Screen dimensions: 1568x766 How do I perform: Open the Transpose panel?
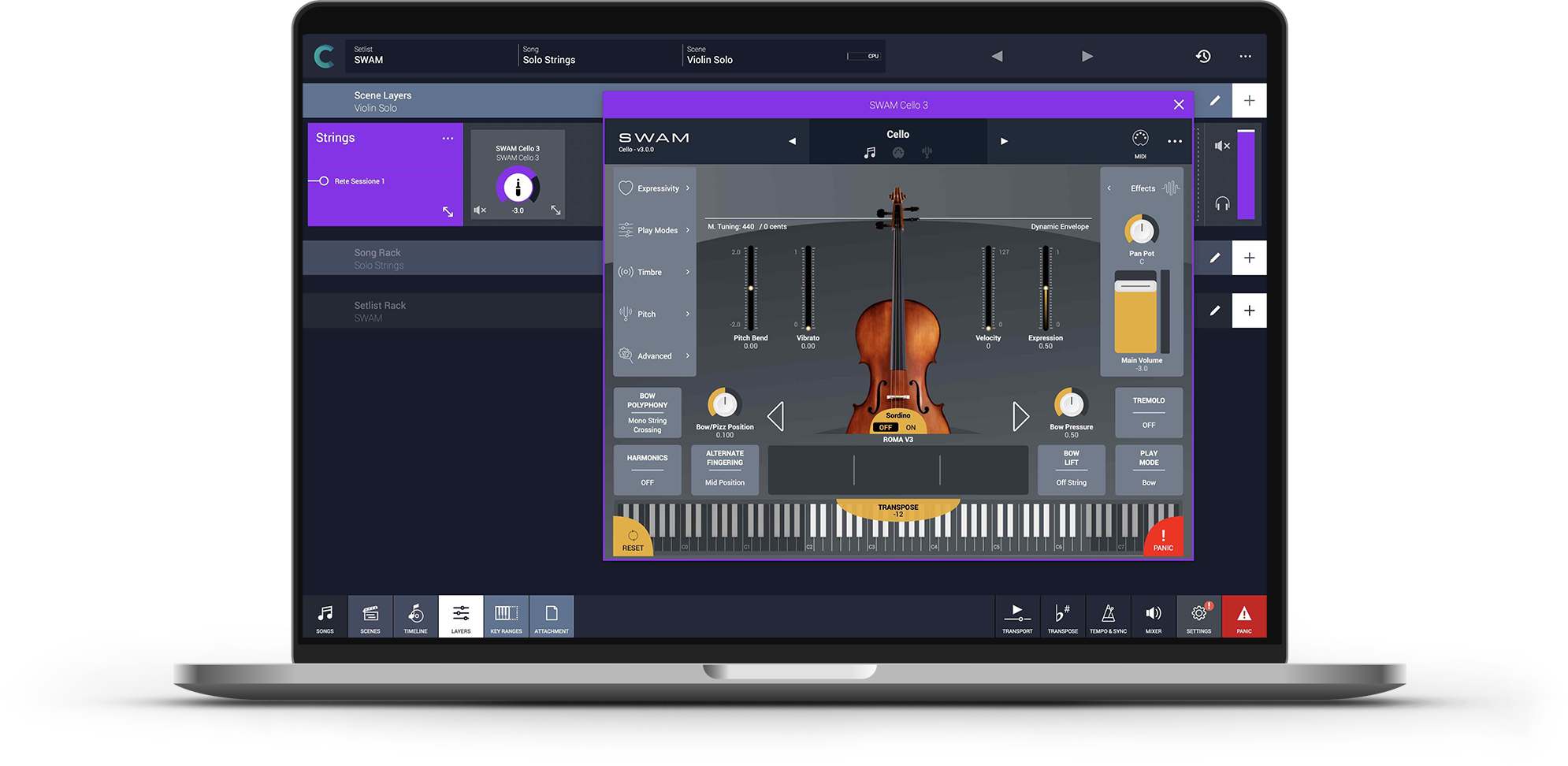pyautogui.click(x=1062, y=618)
